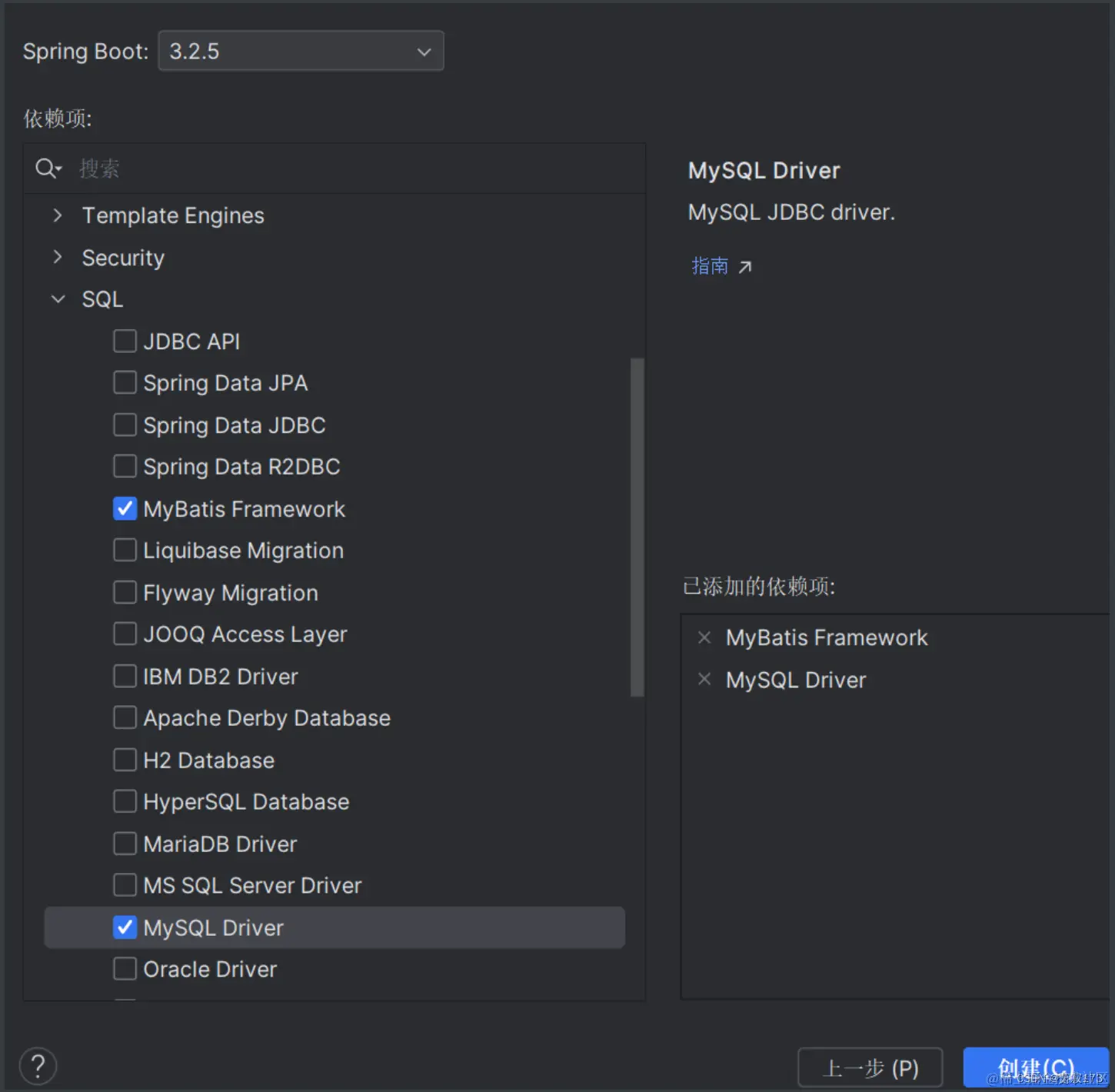Check MS SQL Server Driver option

[125, 885]
